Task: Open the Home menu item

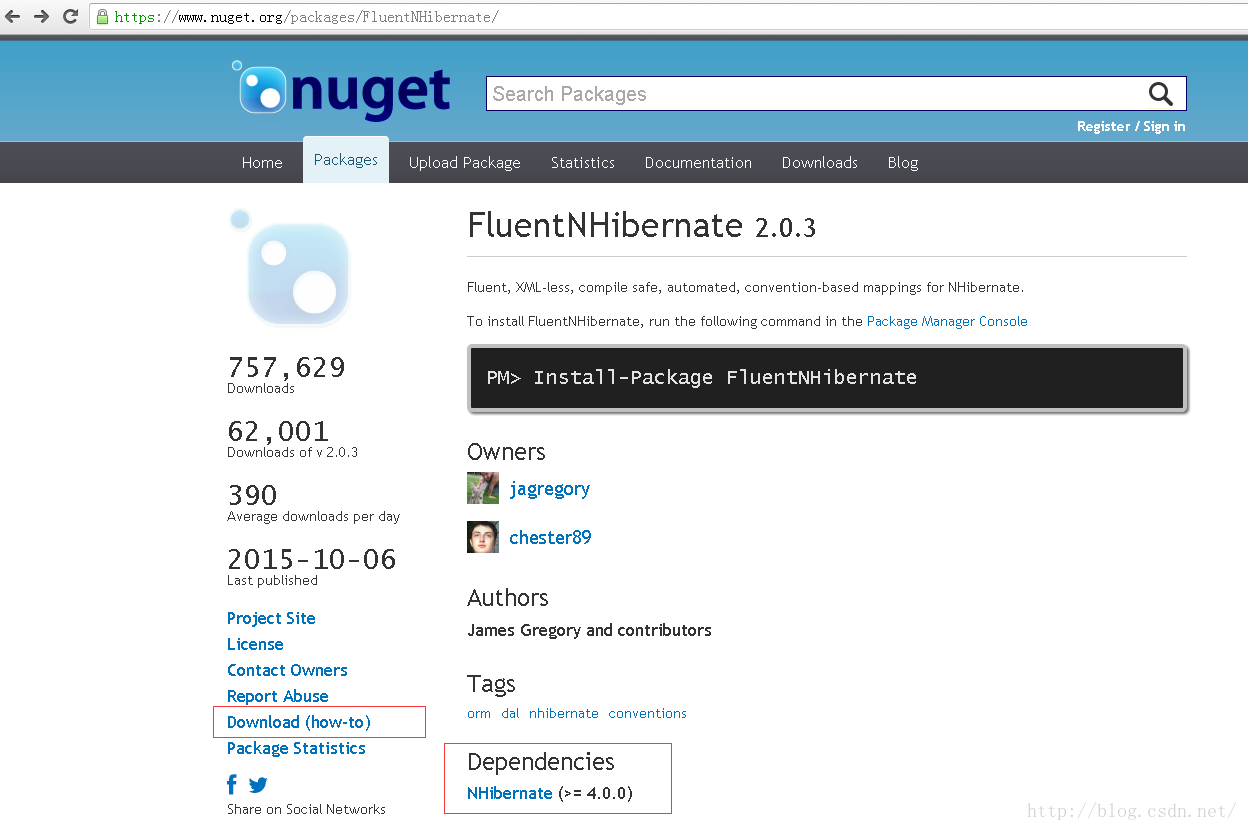Action: (262, 163)
